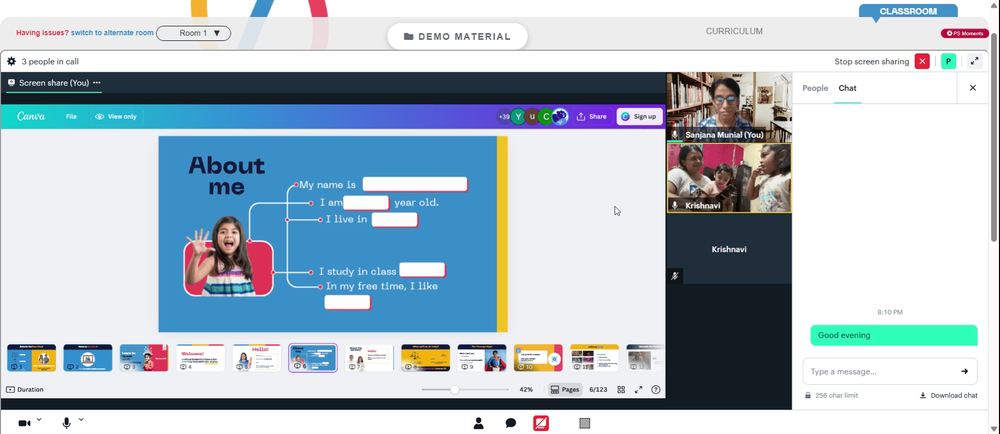This screenshot has height=434, width=1000.
Task: Select slide thumbnail 9
Action: coord(482,358)
